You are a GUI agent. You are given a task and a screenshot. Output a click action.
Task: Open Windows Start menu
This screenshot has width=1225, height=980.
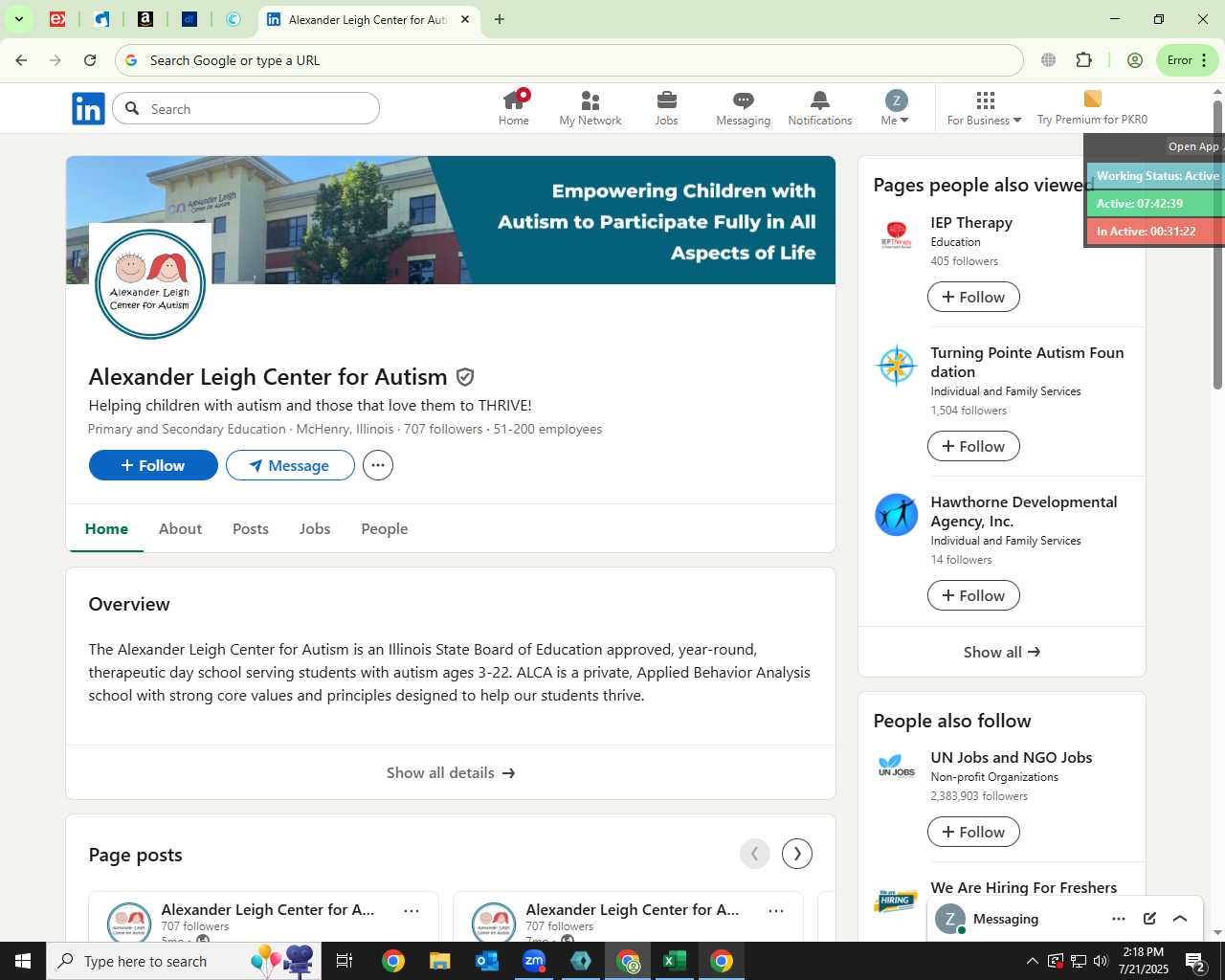[23, 961]
